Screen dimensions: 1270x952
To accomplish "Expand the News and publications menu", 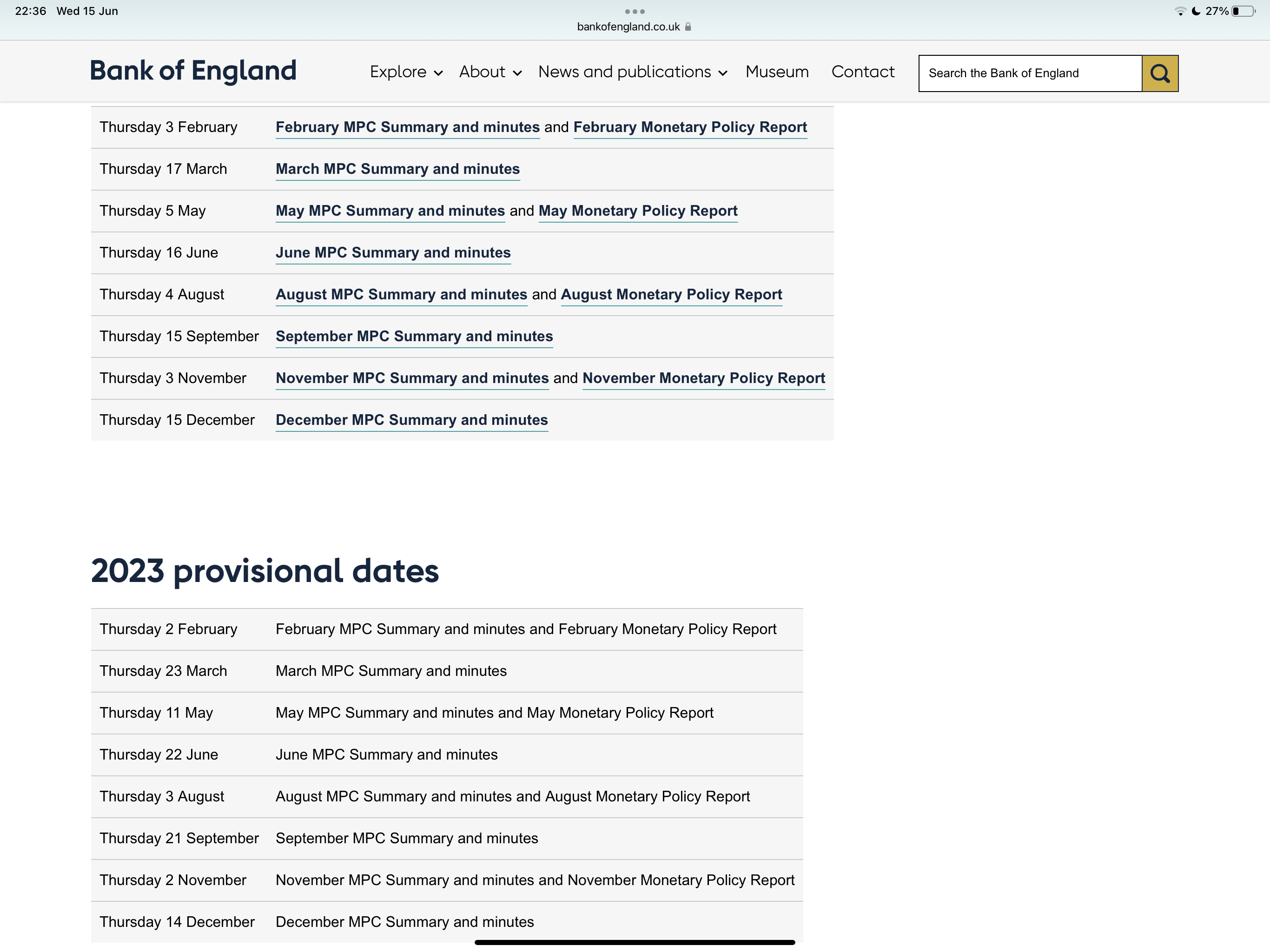I will pyautogui.click(x=633, y=72).
